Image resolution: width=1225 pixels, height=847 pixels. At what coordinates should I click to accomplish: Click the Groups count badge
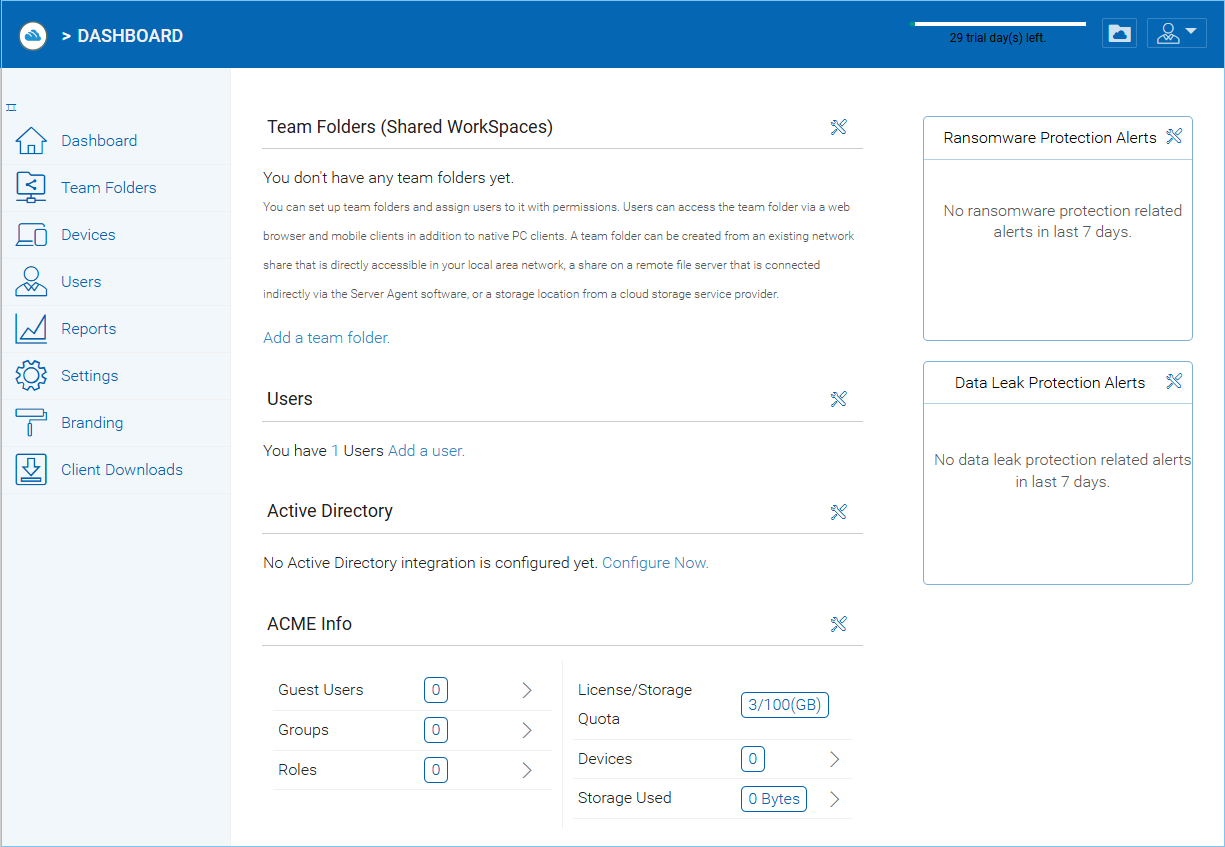click(x=435, y=730)
